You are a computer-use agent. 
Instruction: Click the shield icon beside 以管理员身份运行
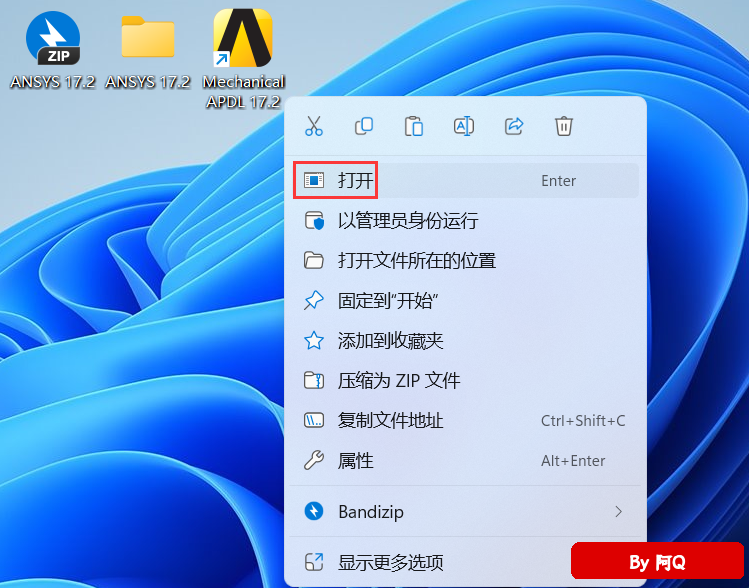(x=314, y=221)
